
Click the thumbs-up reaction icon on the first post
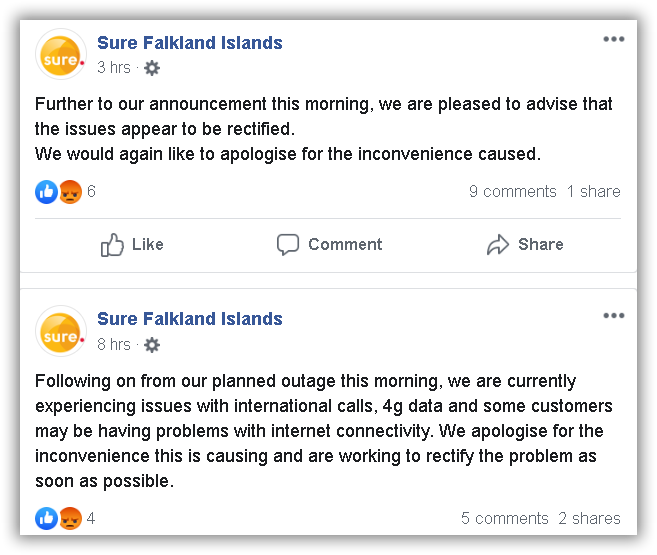[x=47, y=192]
